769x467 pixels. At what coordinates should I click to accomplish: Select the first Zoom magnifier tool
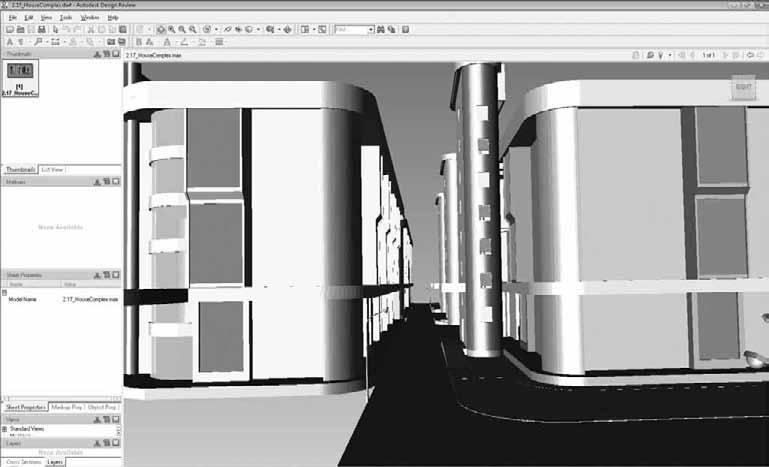(172, 29)
